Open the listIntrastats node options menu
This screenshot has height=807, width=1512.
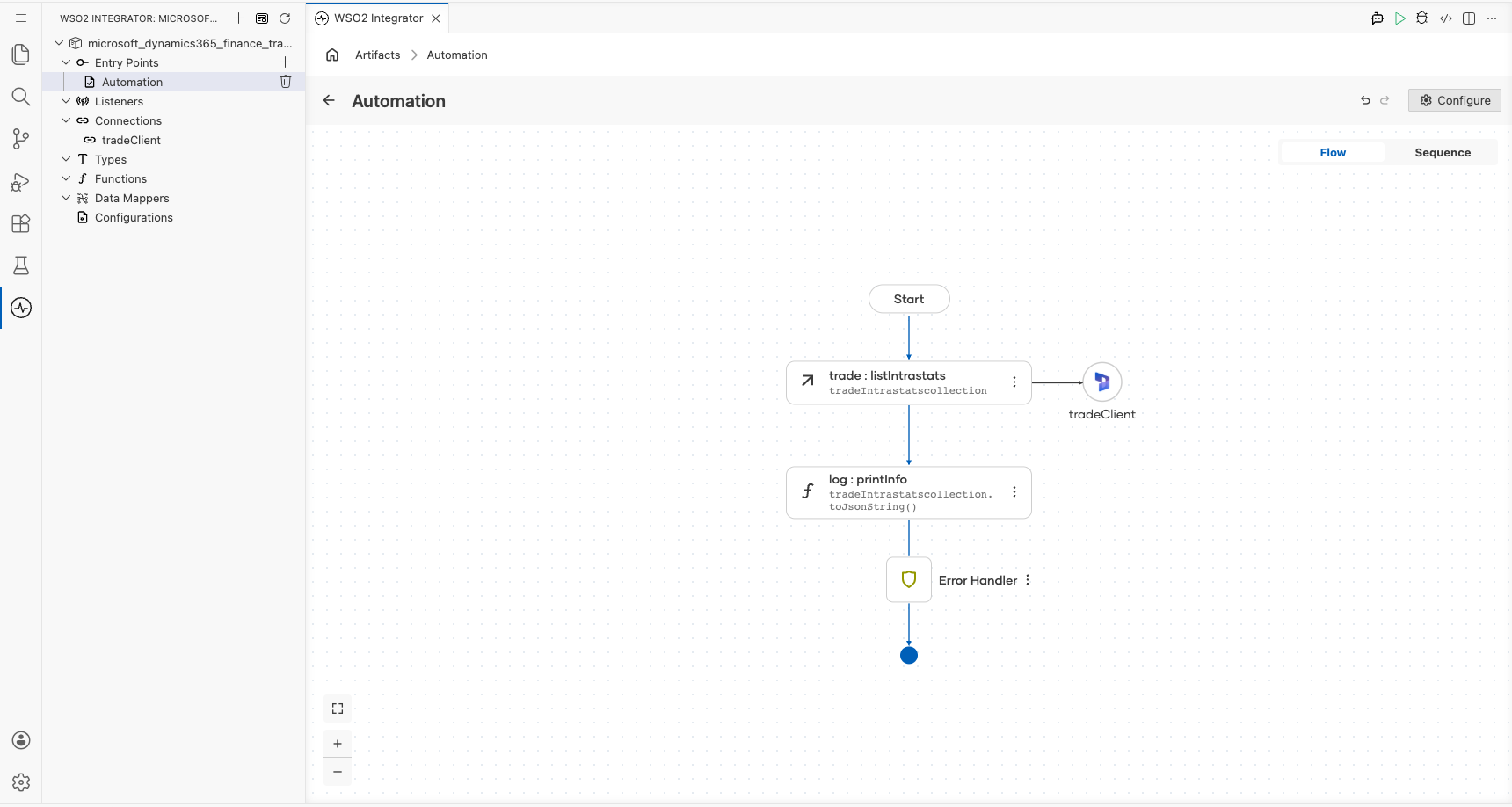coord(1014,382)
